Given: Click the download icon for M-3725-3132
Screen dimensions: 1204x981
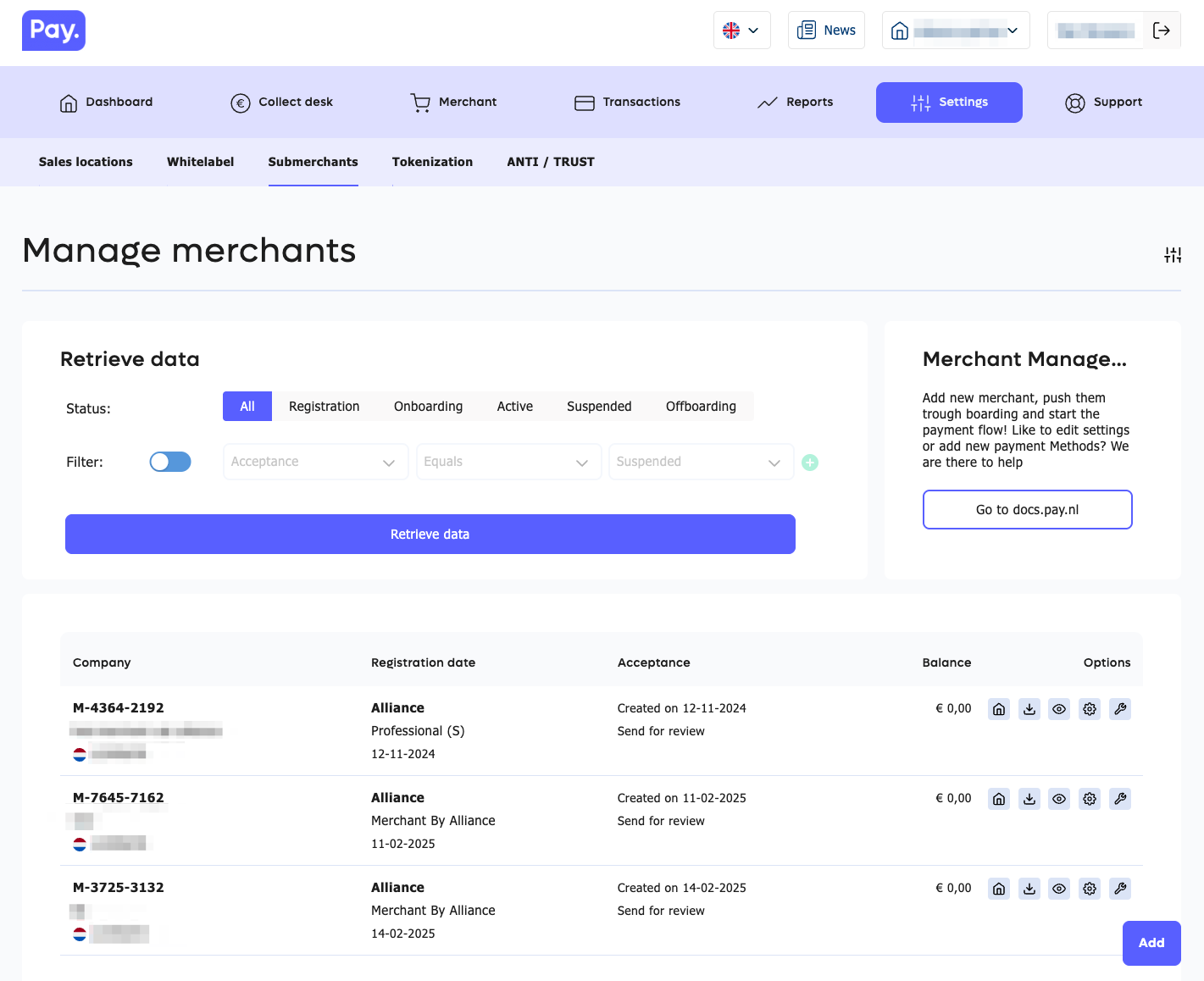Looking at the screenshot, I should pyautogui.click(x=1029, y=889).
